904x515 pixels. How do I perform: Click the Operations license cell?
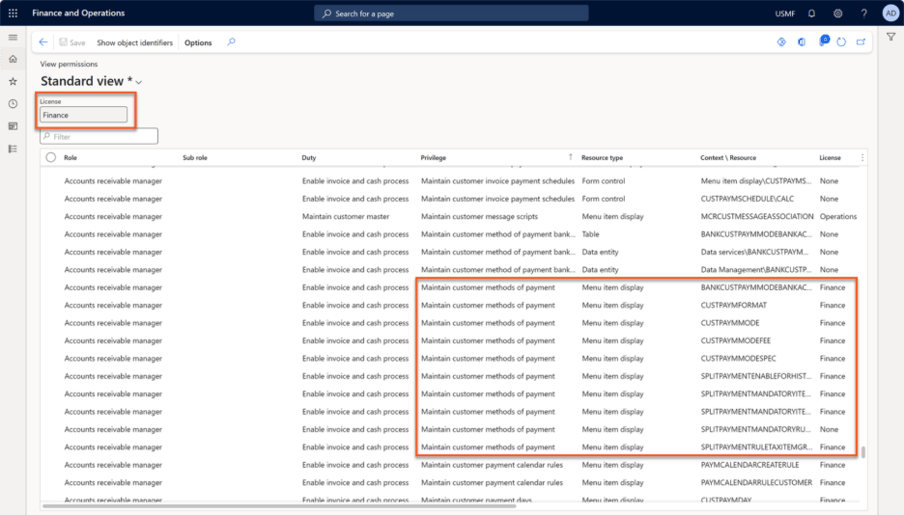tap(838, 216)
